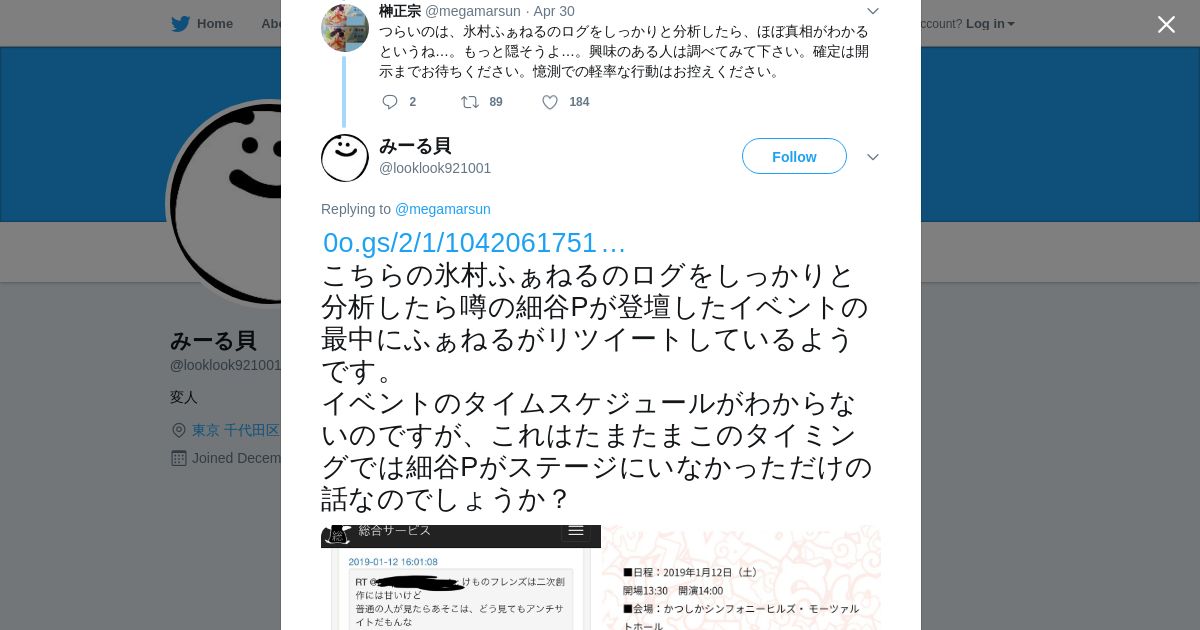
Task: Close the tweet overlay with the X
Action: tap(1166, 24)
